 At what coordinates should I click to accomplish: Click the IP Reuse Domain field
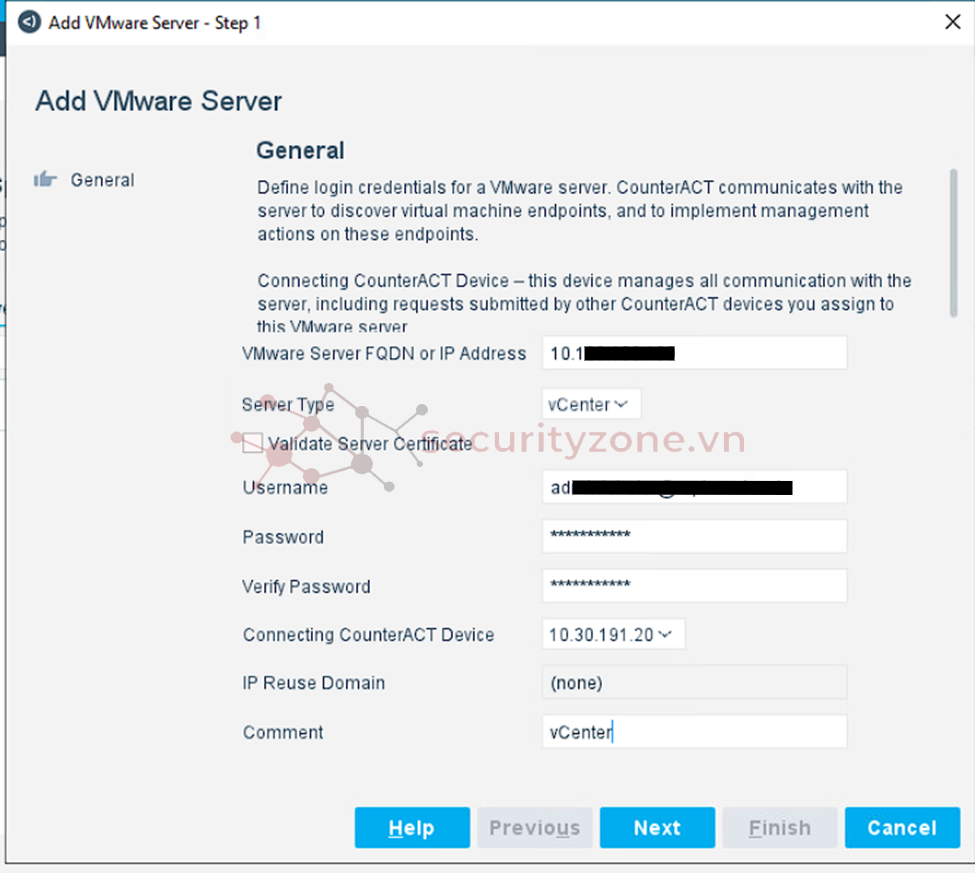click(x=694, y=683)
